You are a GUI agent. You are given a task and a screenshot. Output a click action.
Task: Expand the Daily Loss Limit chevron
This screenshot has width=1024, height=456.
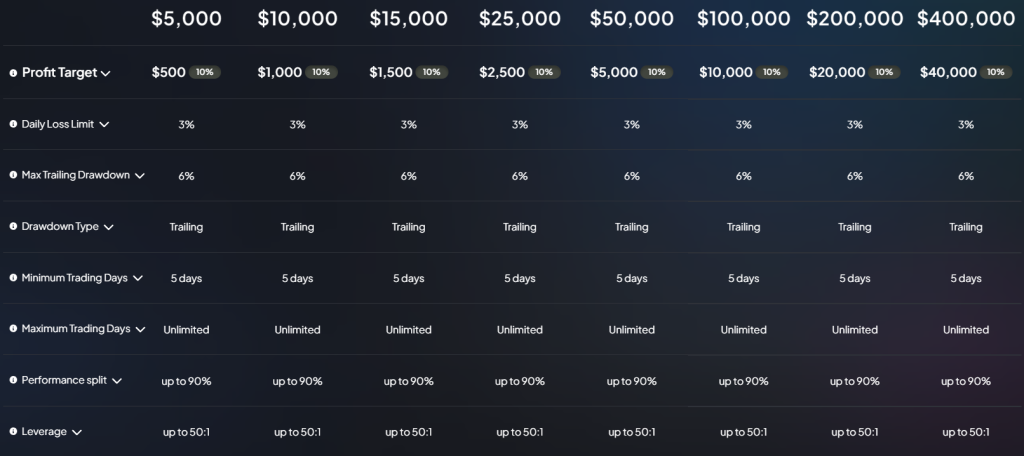pyautogui.click(x=104, y=125)
